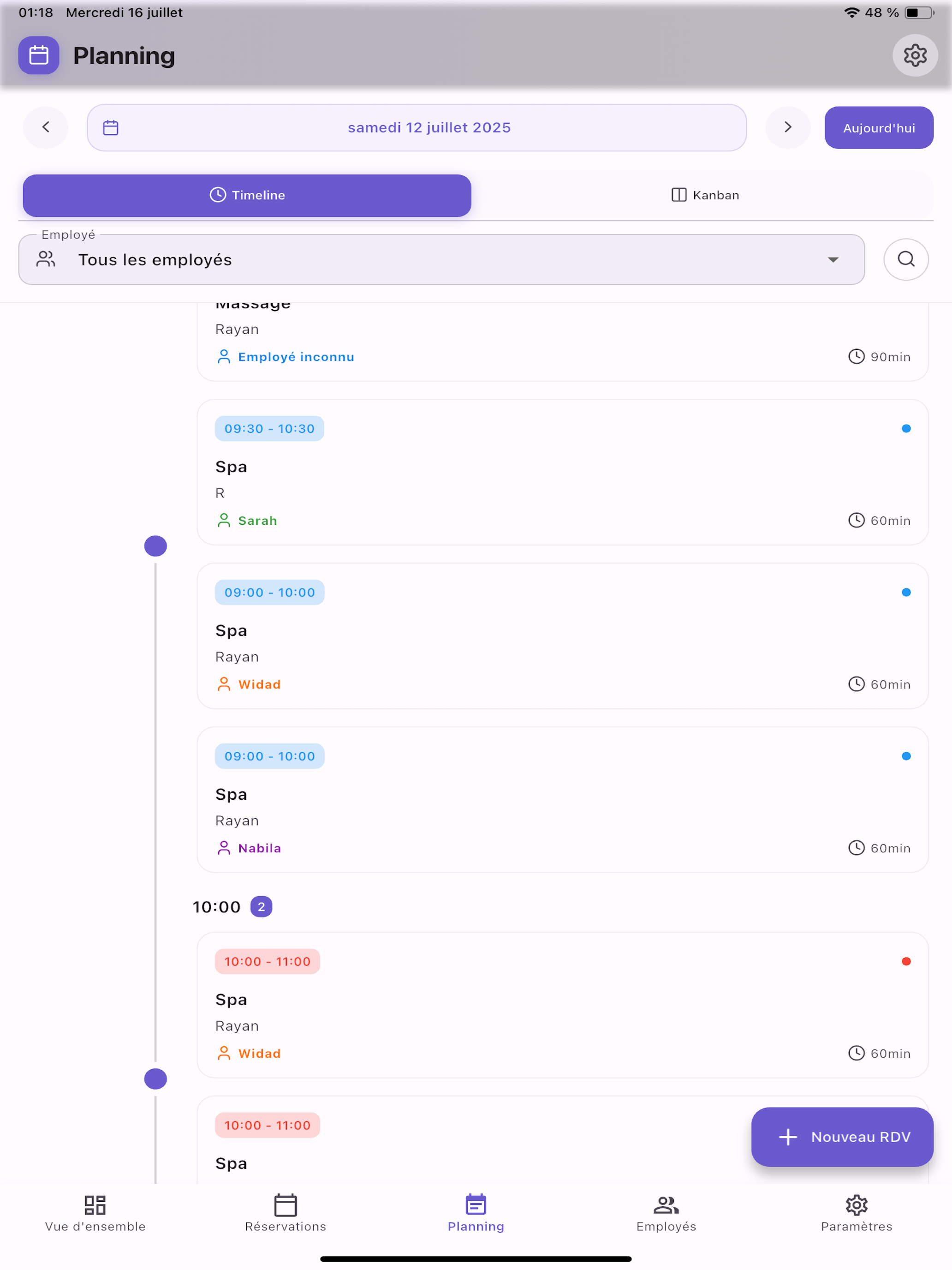The width and height of the screenshot is (952, 1270).
Task: Open Réservations from bottom bar
Action: click(x=285, y=1213)
